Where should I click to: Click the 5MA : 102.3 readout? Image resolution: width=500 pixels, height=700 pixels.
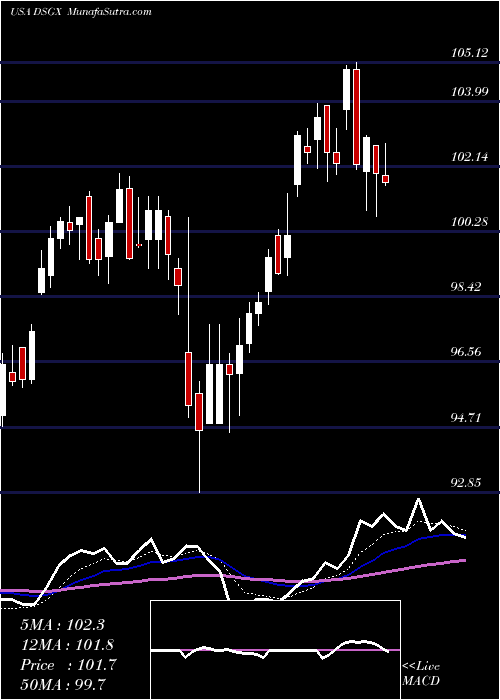click(62, 625)
